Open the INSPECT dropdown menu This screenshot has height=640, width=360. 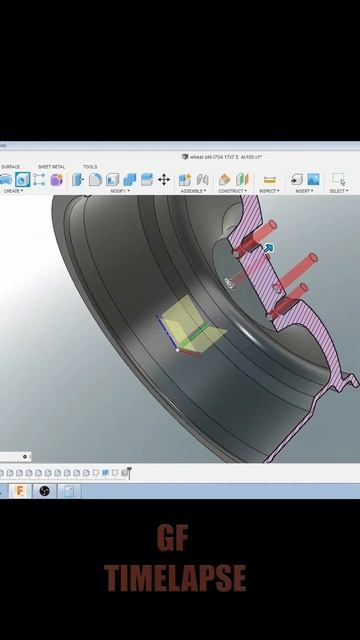click(x=269, y=191)
